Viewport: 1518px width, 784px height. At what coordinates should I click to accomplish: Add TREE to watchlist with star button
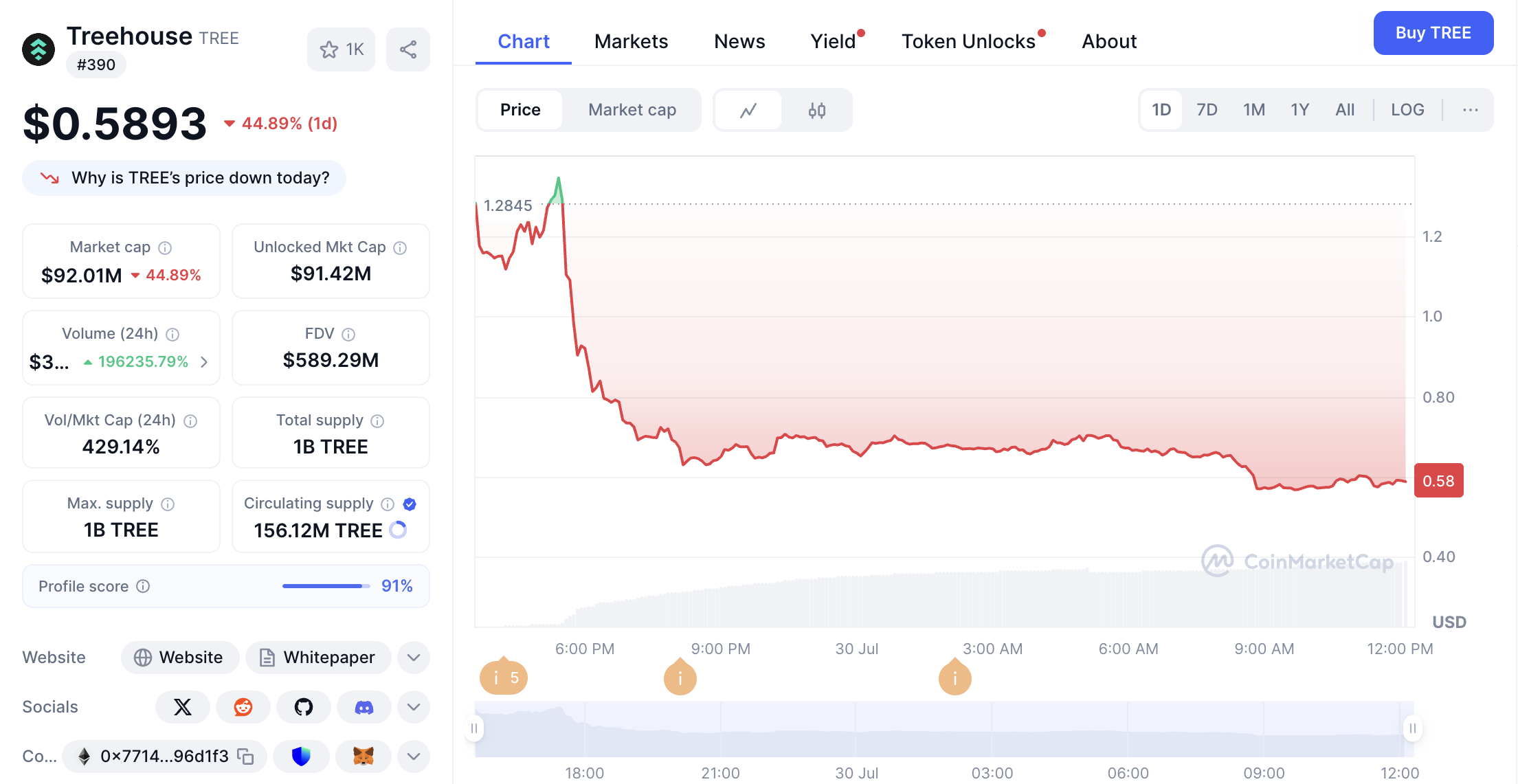coord(342,49)
